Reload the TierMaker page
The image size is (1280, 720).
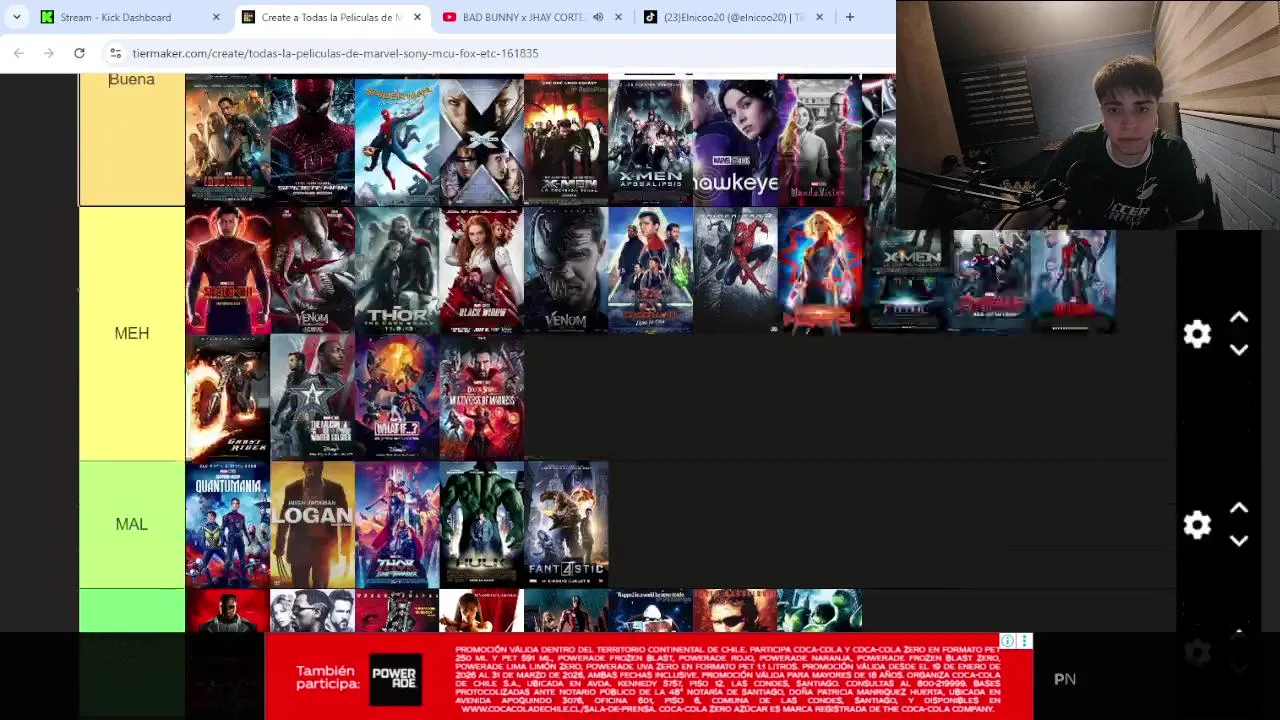pyautogui.click(x=79, y=53)
